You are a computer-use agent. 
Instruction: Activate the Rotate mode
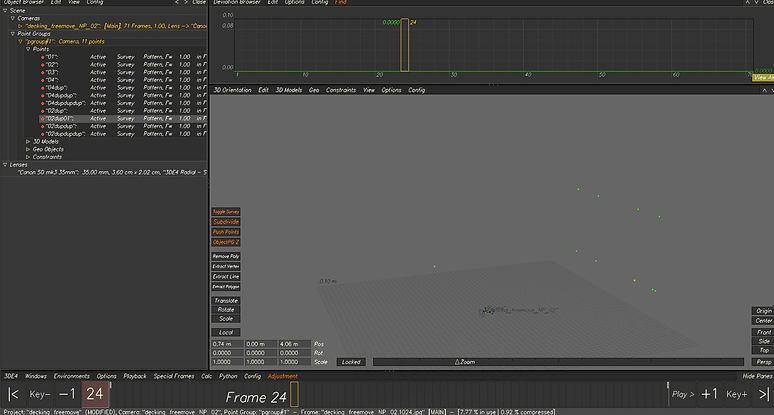(226, 310)
